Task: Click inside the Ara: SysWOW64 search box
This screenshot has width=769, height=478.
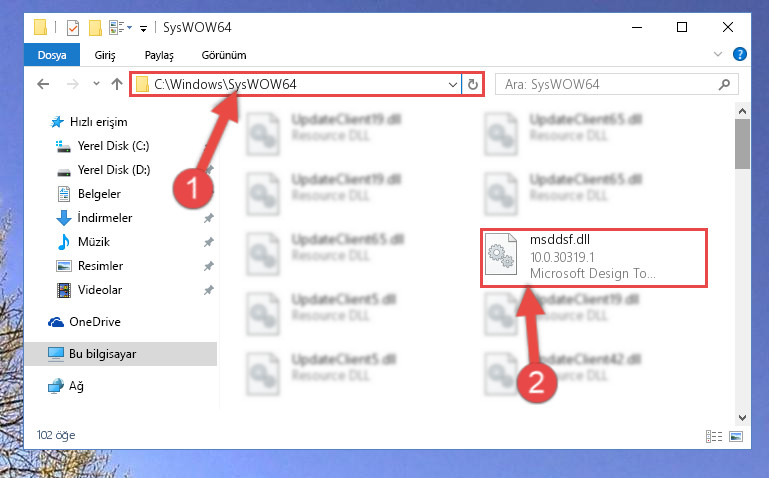Action: pyautogui.click(x=608, y=84)
